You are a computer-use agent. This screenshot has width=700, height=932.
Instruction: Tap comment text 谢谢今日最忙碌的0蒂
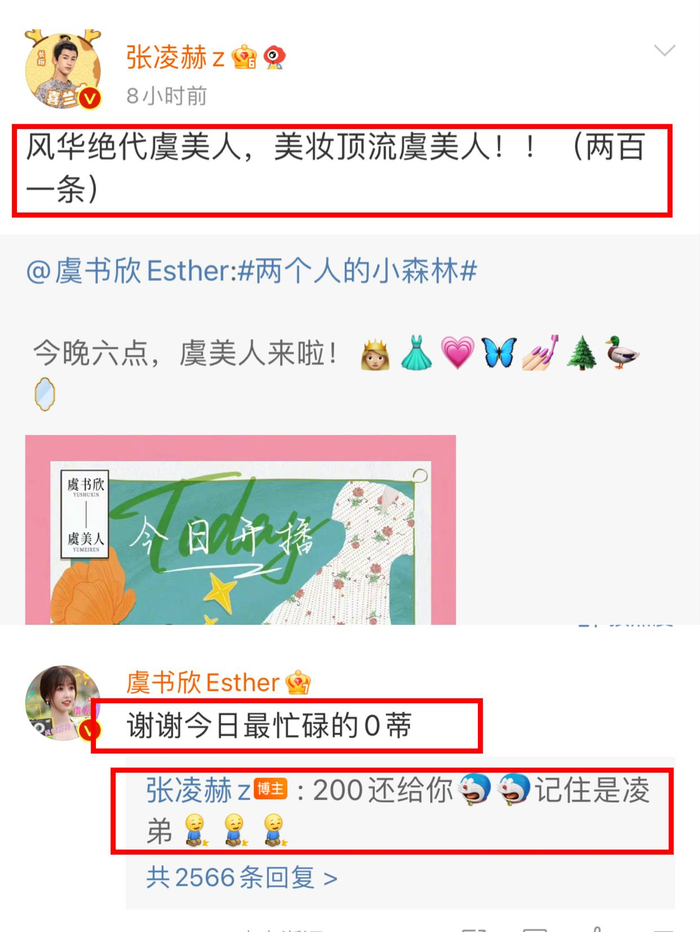[269, 726]
